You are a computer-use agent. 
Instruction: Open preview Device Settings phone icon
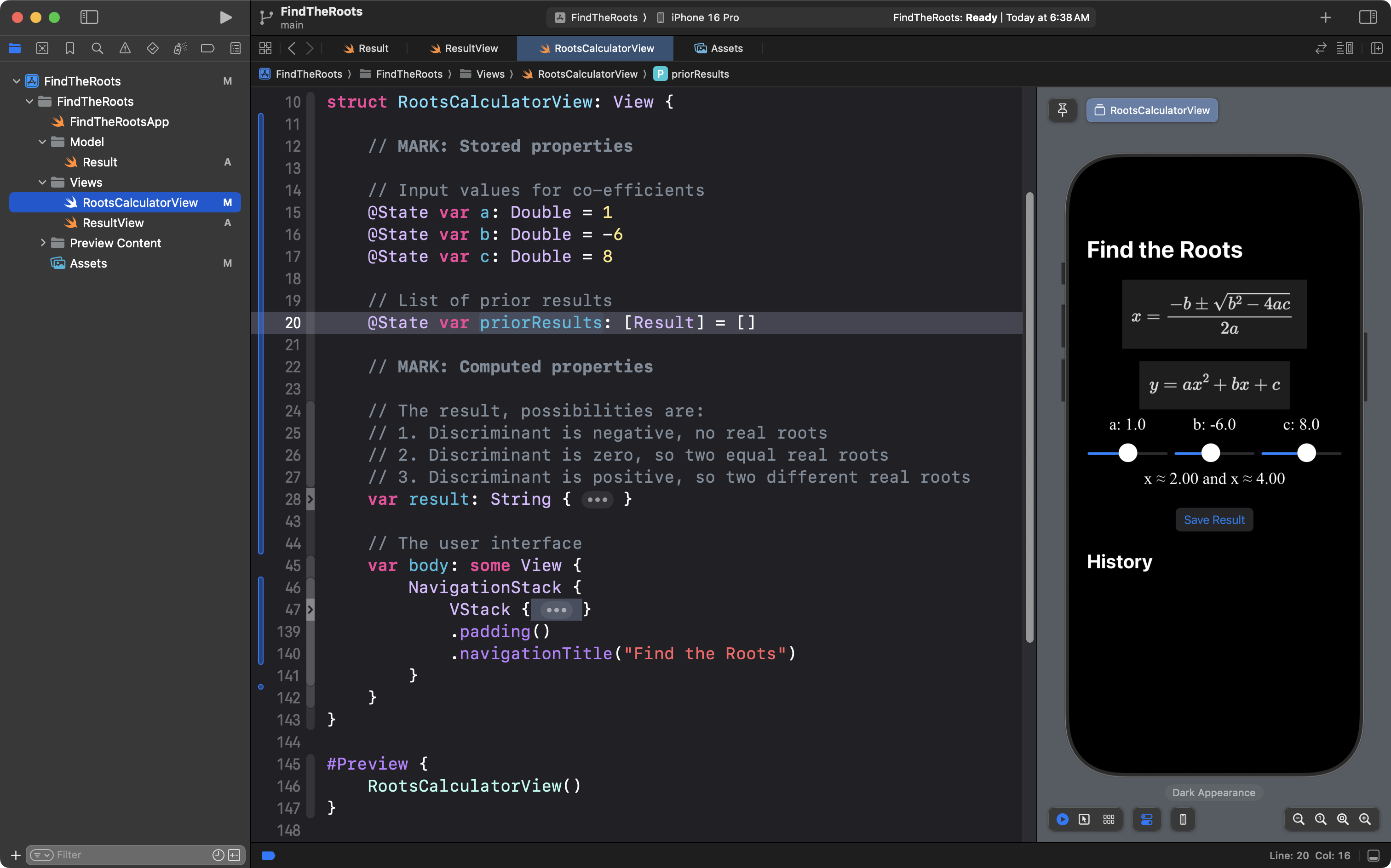coord(1183,819)
